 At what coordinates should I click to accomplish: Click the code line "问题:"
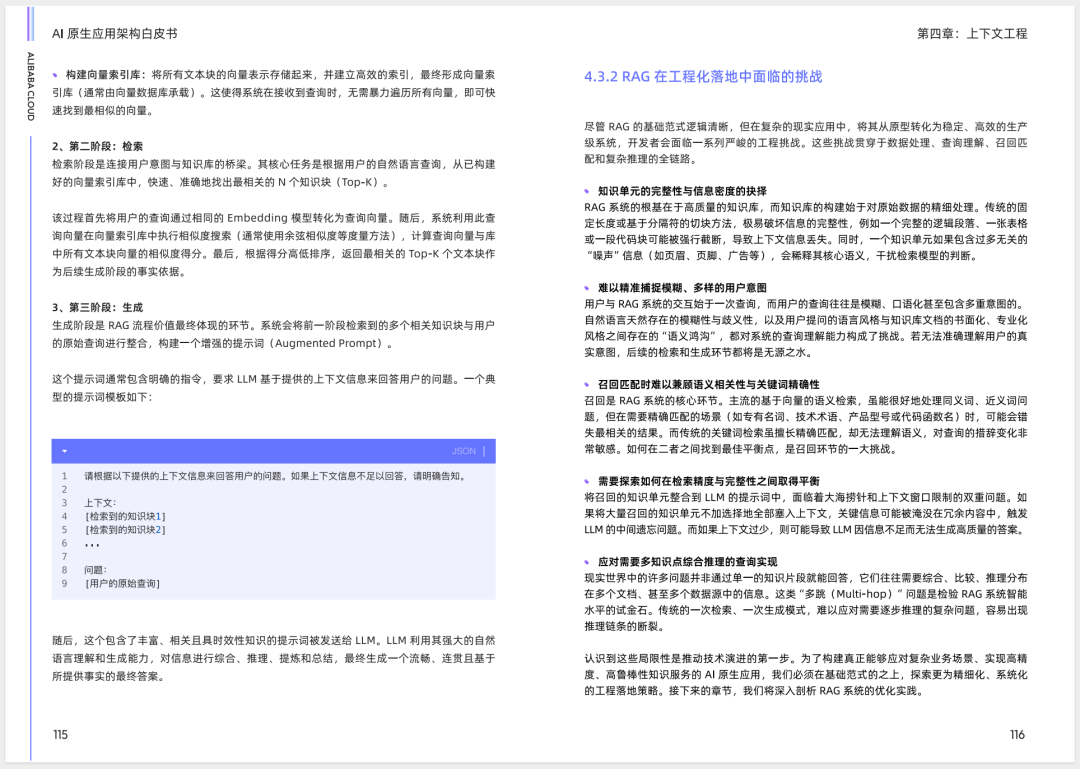click(96, 570)
